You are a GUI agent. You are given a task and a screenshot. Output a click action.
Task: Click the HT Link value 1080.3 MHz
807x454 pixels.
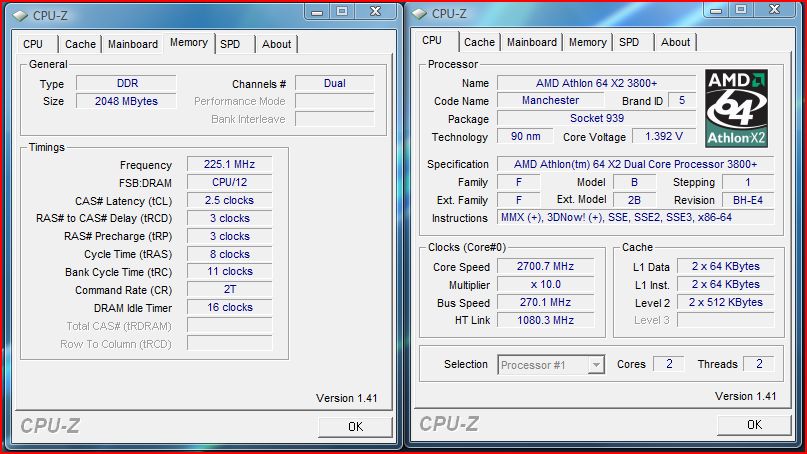point(546,320)
